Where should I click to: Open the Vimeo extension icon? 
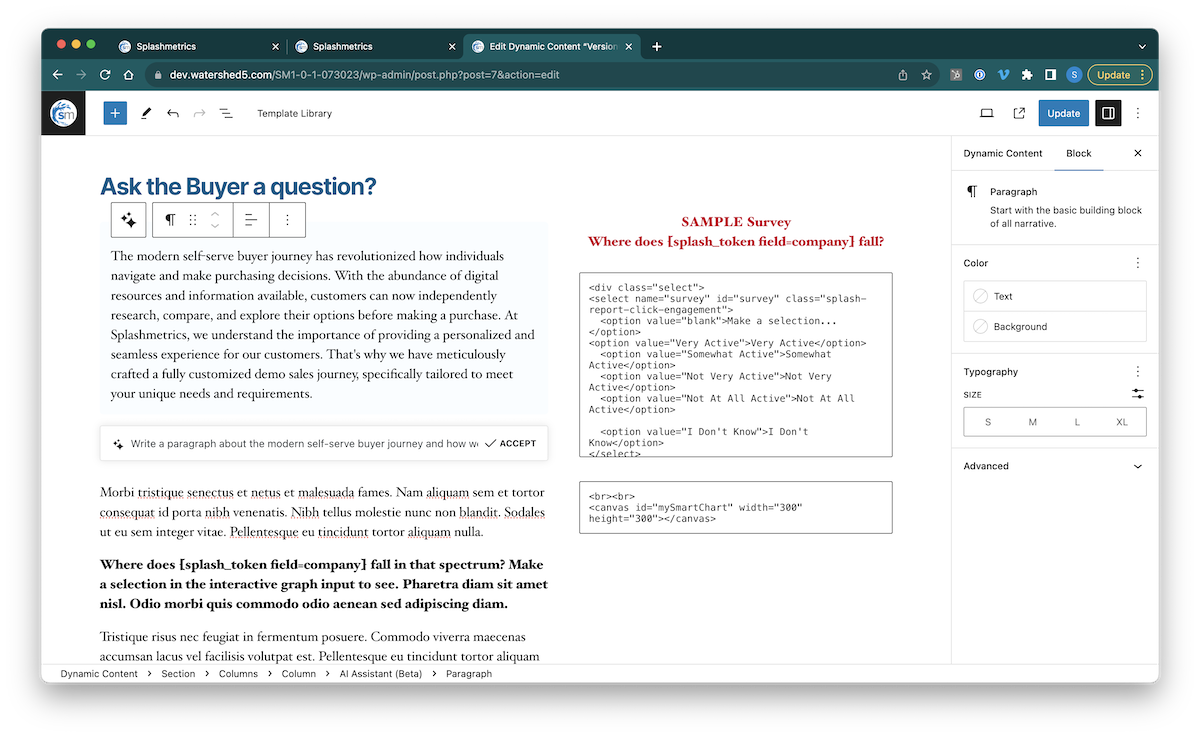[1003, 74]
